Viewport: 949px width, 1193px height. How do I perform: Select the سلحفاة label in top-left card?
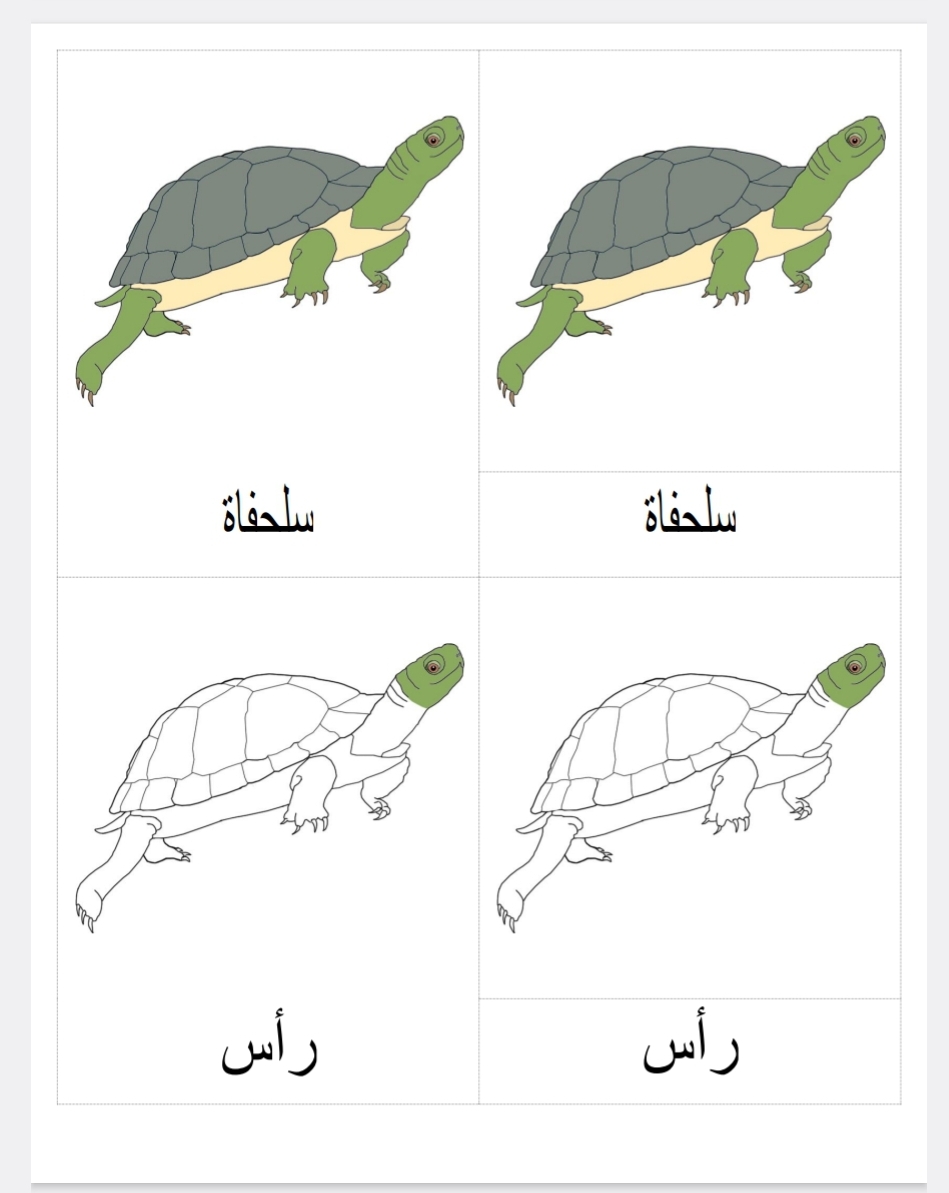click(x=268, y=511)
